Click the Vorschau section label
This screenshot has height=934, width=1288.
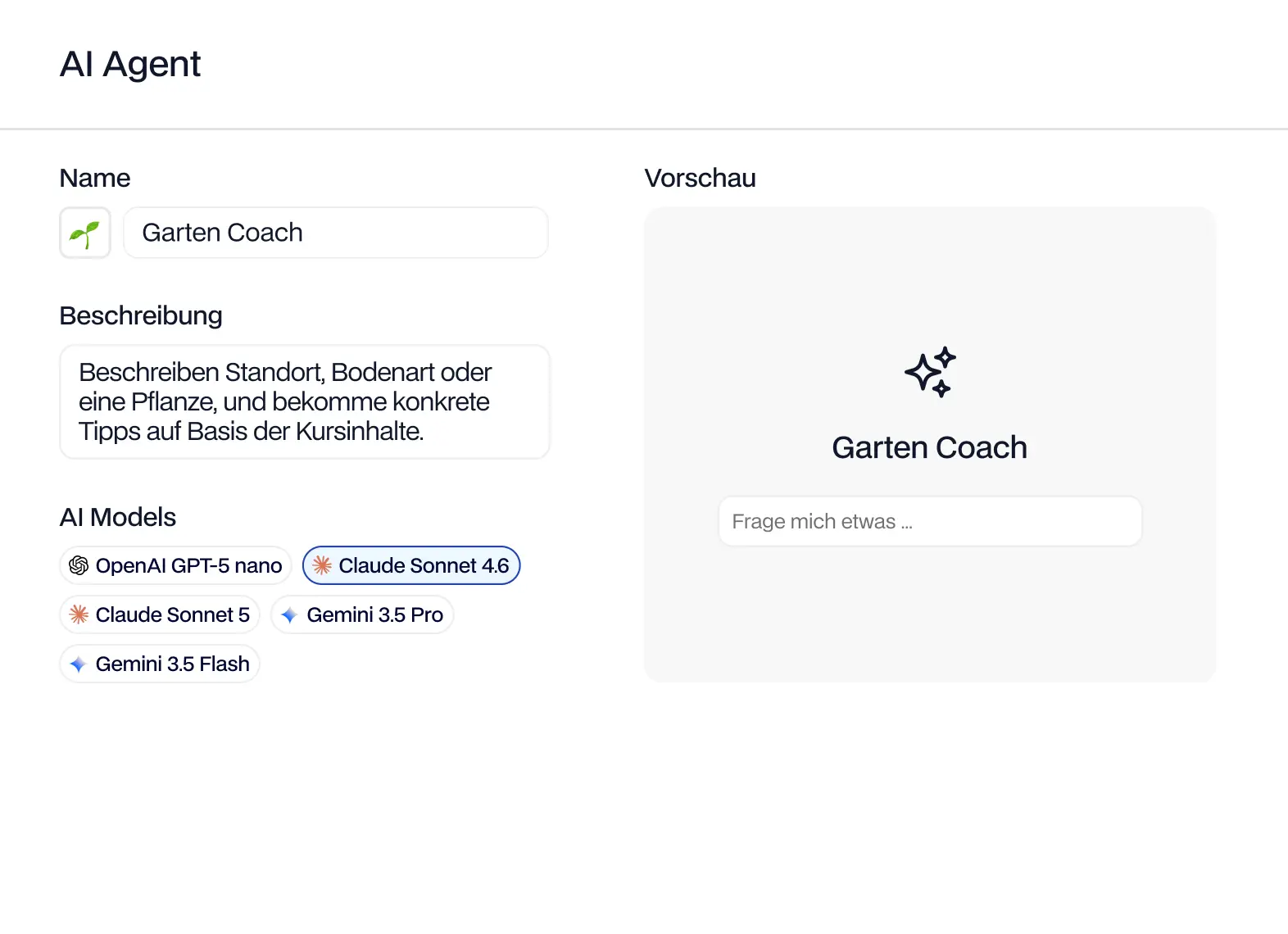click(x=701, y=178)
